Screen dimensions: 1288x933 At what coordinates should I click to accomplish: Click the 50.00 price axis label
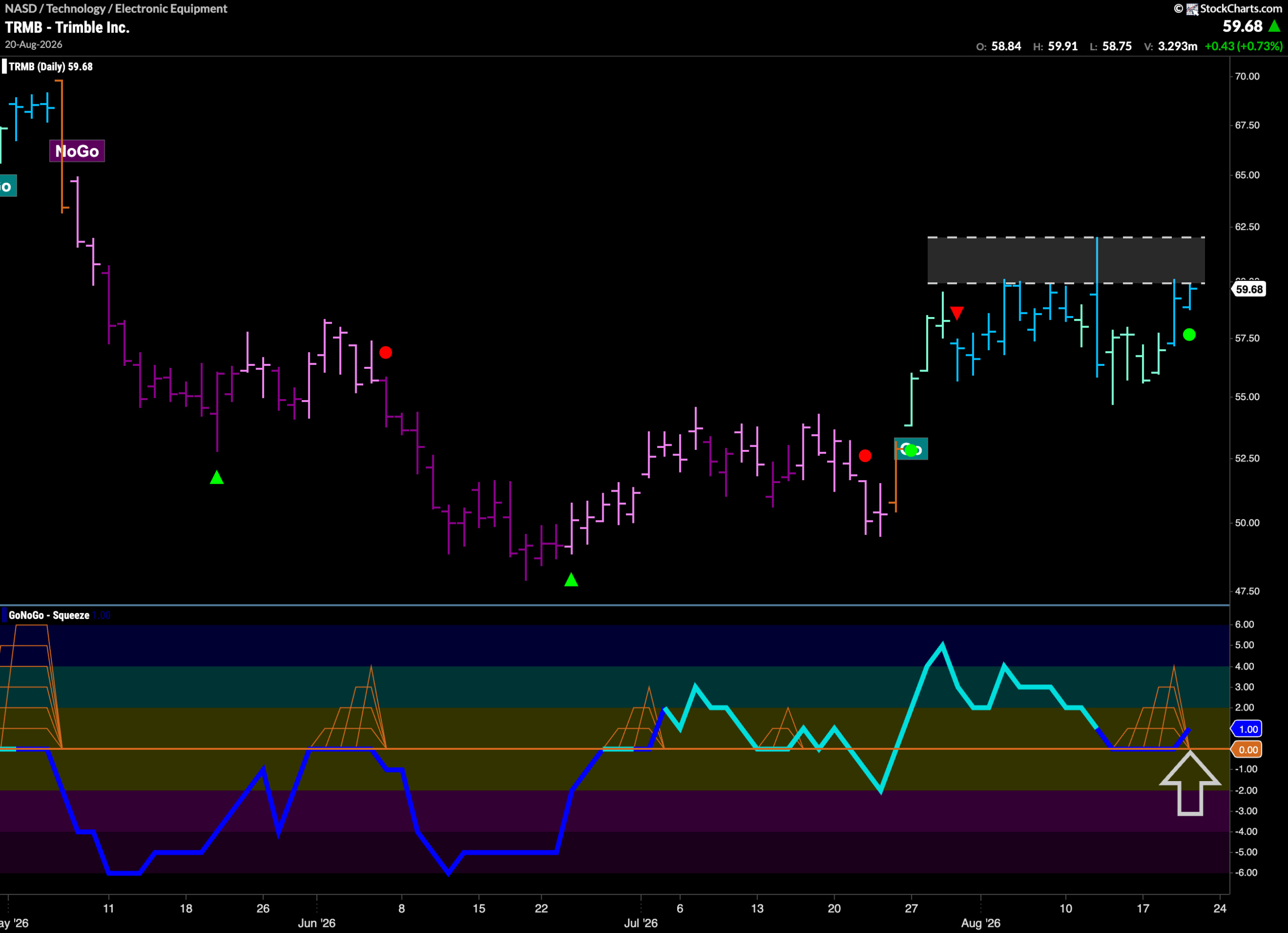coord(1247,522)
